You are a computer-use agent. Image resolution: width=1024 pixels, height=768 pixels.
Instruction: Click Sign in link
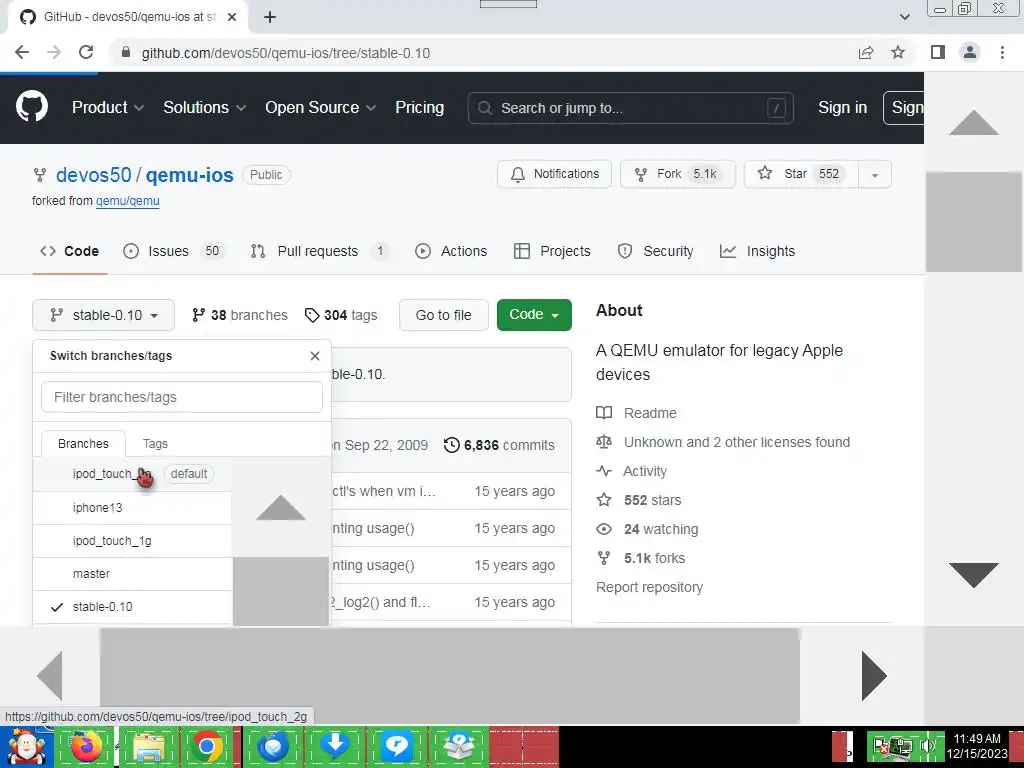tap(842, 107)
